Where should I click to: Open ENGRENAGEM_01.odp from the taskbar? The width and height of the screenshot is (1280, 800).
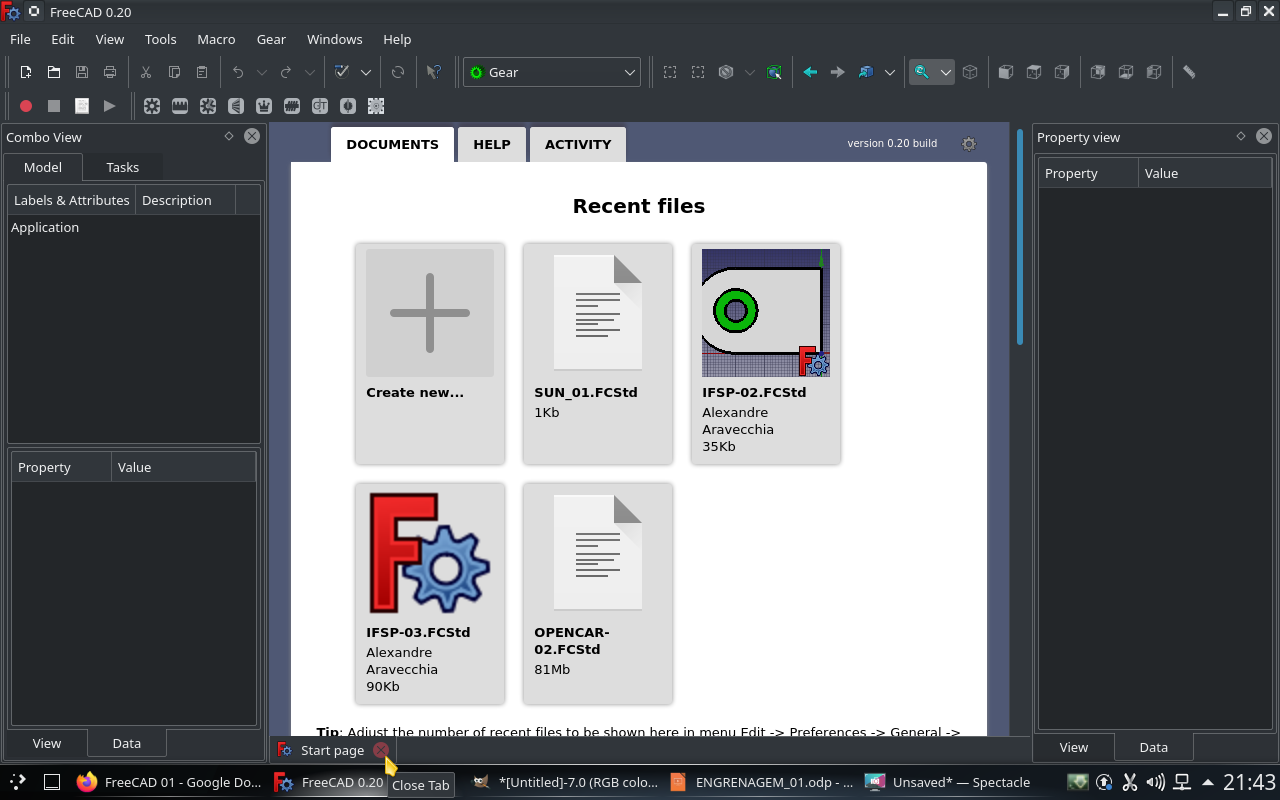pos(762,782)
